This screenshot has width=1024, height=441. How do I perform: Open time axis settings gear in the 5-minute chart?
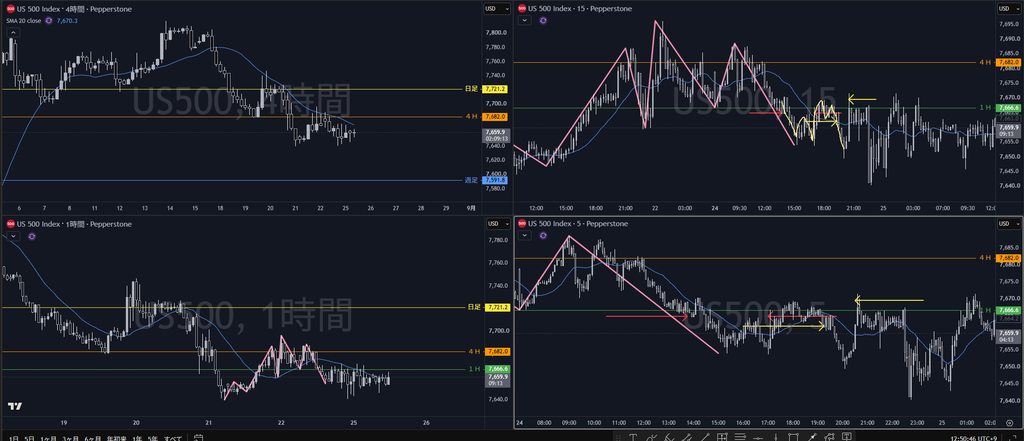point(1010,424)
